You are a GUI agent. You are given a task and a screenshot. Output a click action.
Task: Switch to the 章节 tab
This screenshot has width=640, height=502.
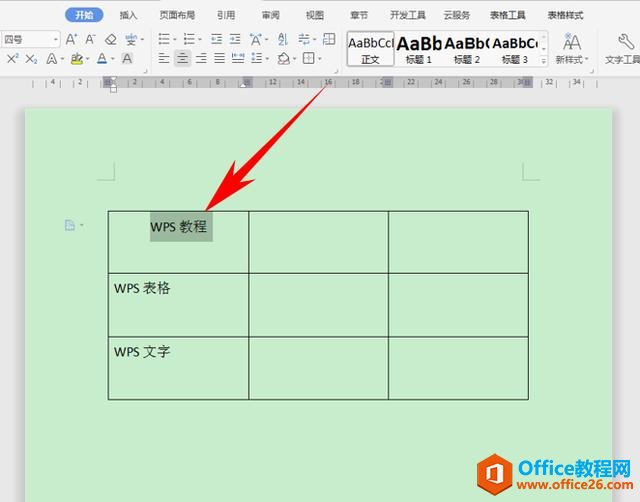(359, 15)
